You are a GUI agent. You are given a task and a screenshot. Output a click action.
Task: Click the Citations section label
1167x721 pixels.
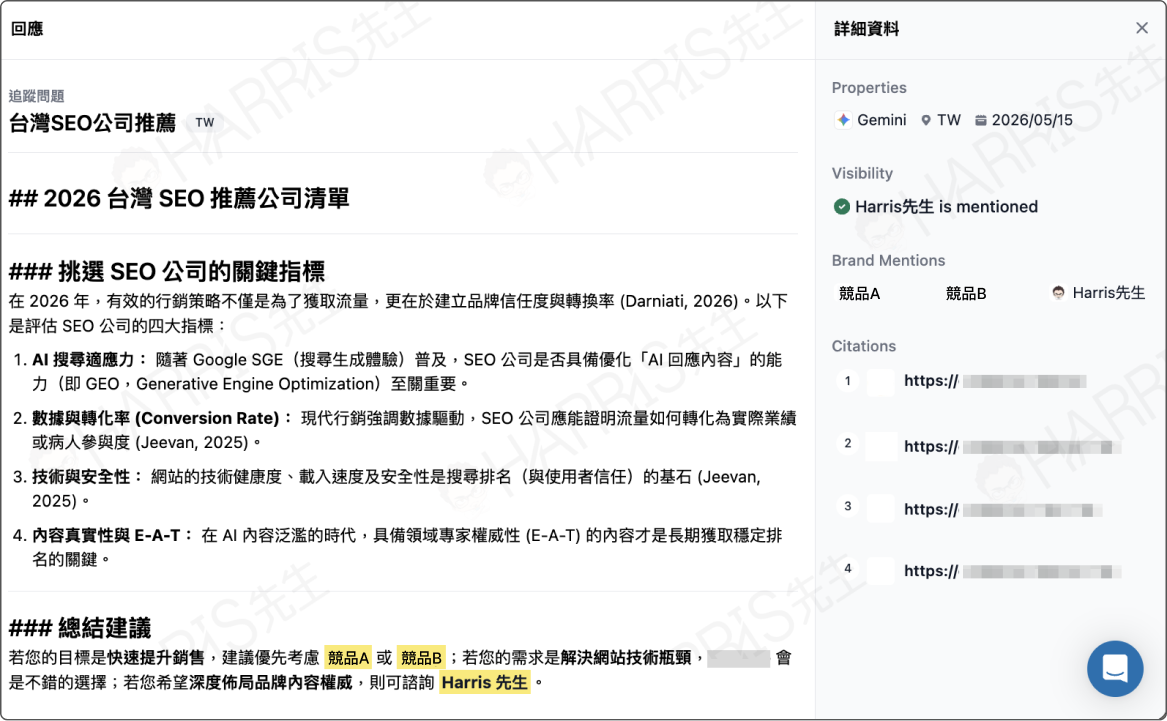[x=863, y=346]
